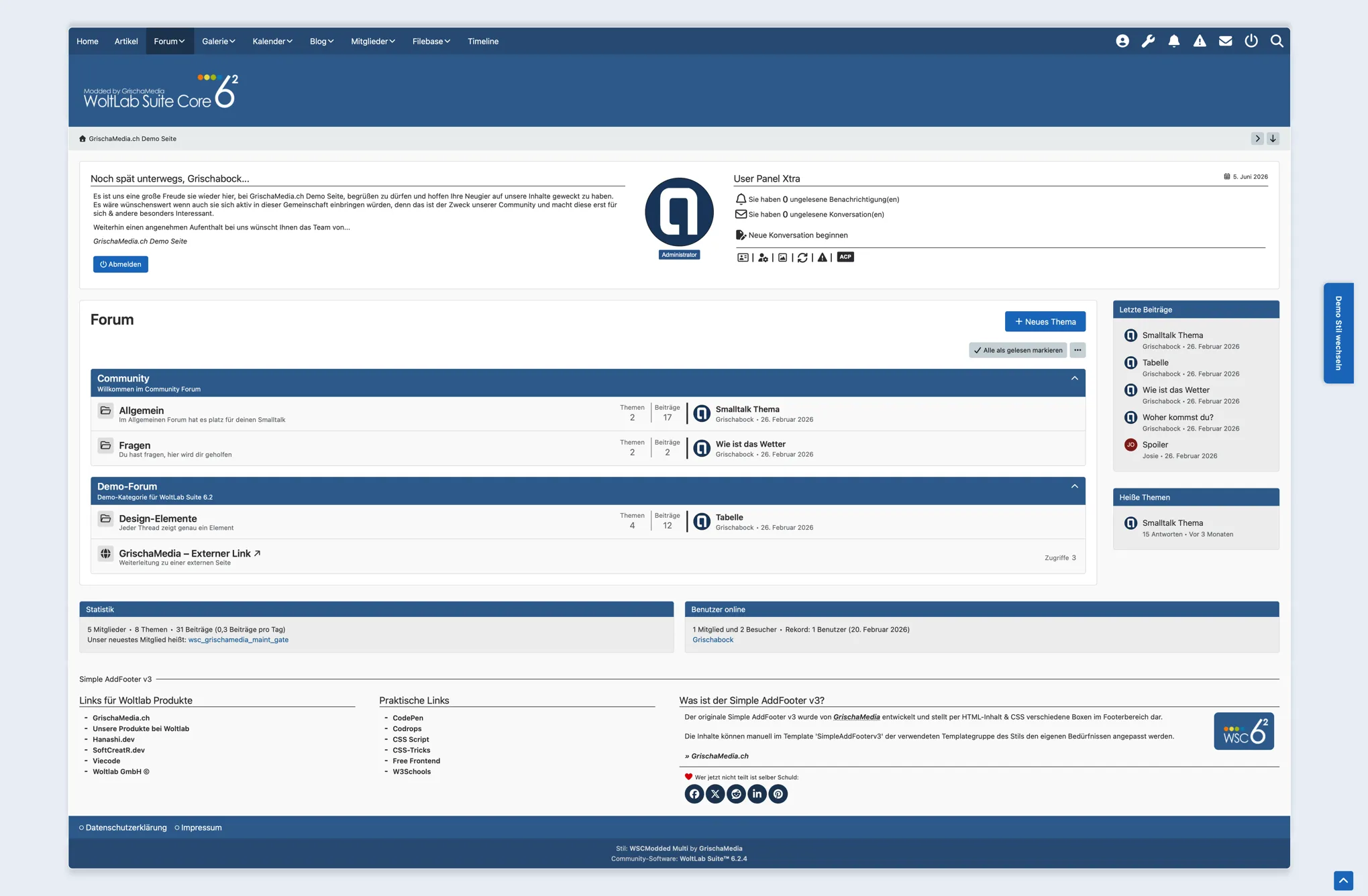
Task: Click the Fragen forum folder icon
Action: (105, 445)
